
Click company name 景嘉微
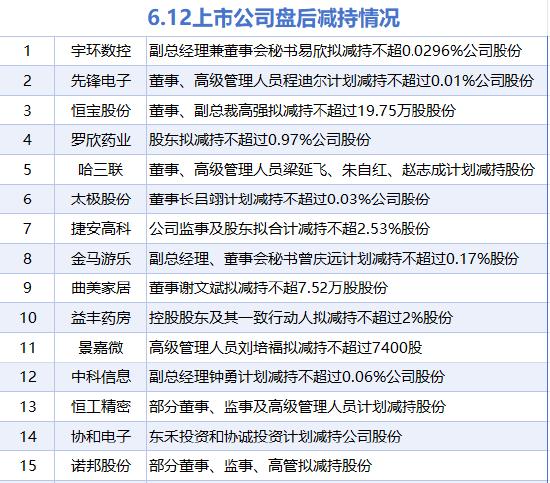tap(101, 347)
